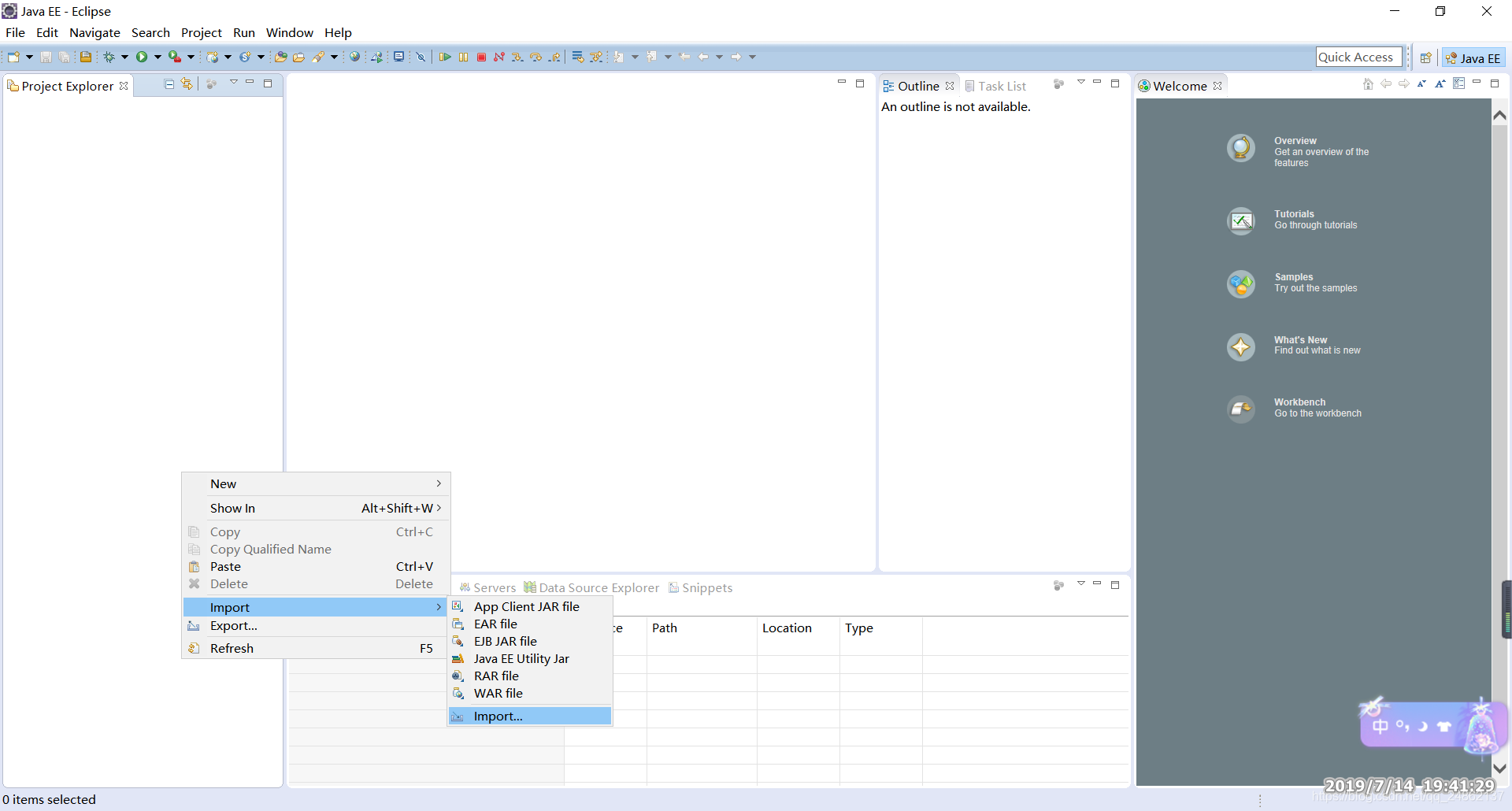Click the Java EE perspective button

[1473, 57]
